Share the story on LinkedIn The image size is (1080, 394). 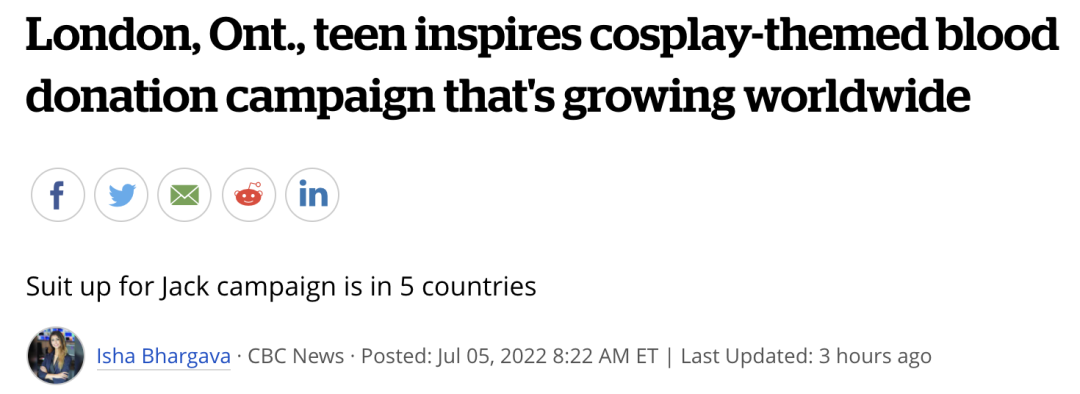(x=312, y=195)
